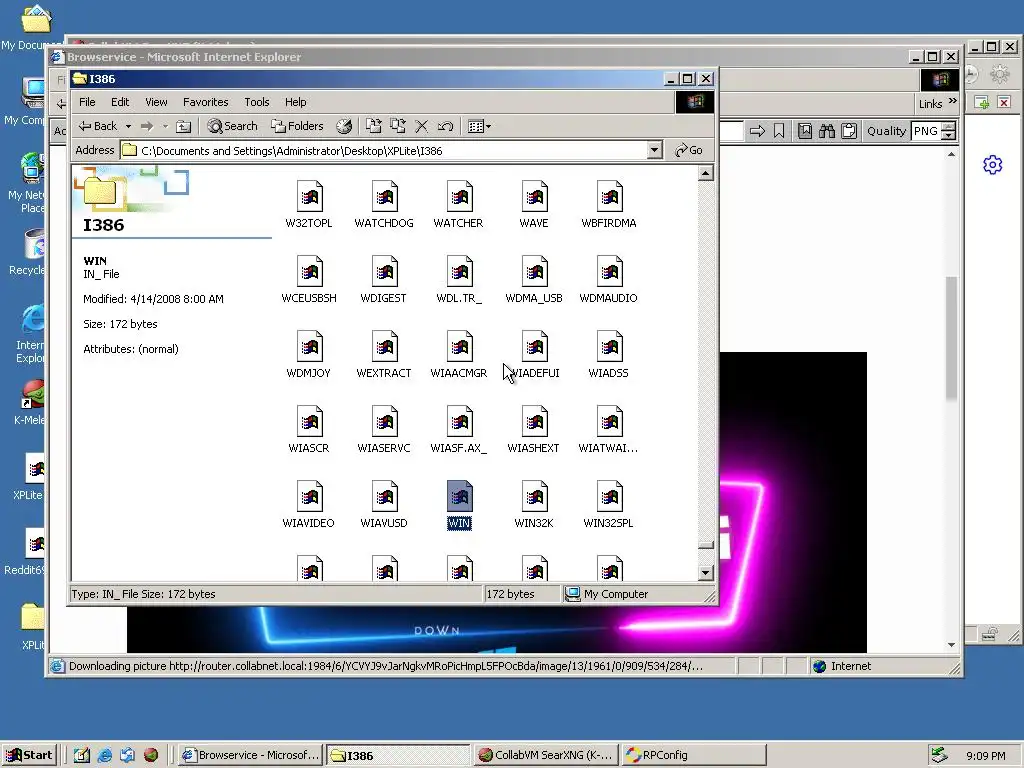Screen dimensions: 1024x768
Task: Decrease Quality with the spinner down arrow
Action: pyautogui.click(x=950, y=135)
